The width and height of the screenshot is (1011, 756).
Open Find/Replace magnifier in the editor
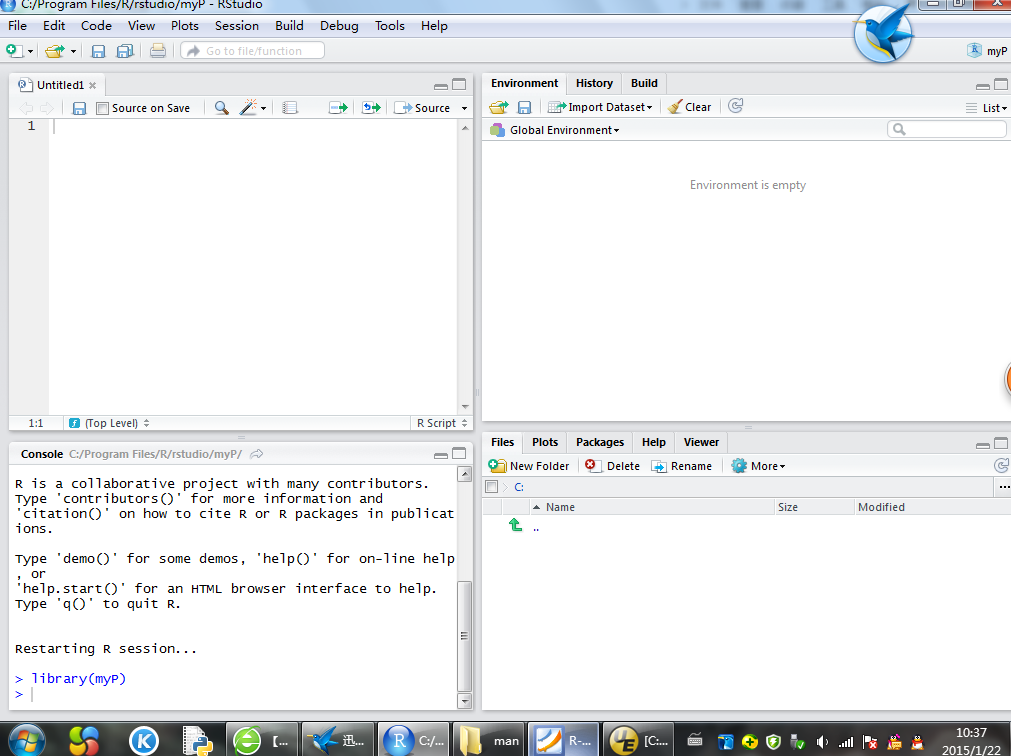[x=221, y=108]
